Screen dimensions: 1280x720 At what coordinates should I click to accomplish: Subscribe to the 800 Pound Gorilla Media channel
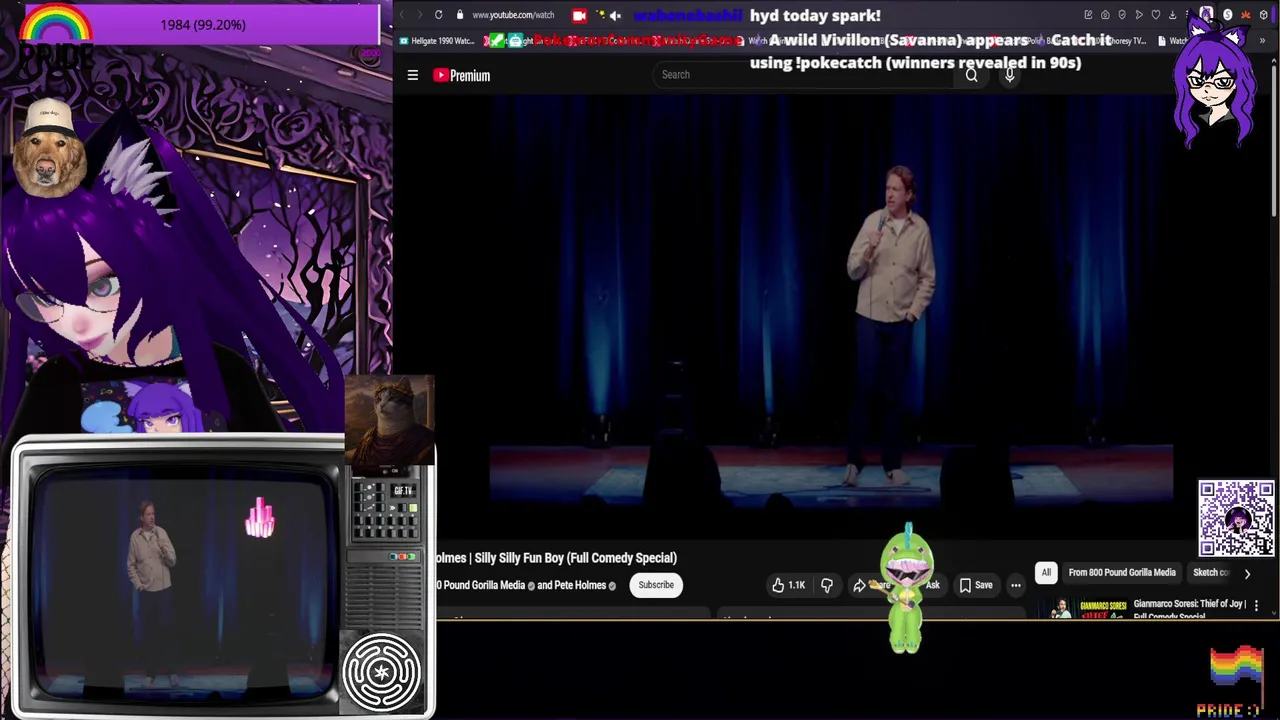pyautogui.click(x=656, y=585)
